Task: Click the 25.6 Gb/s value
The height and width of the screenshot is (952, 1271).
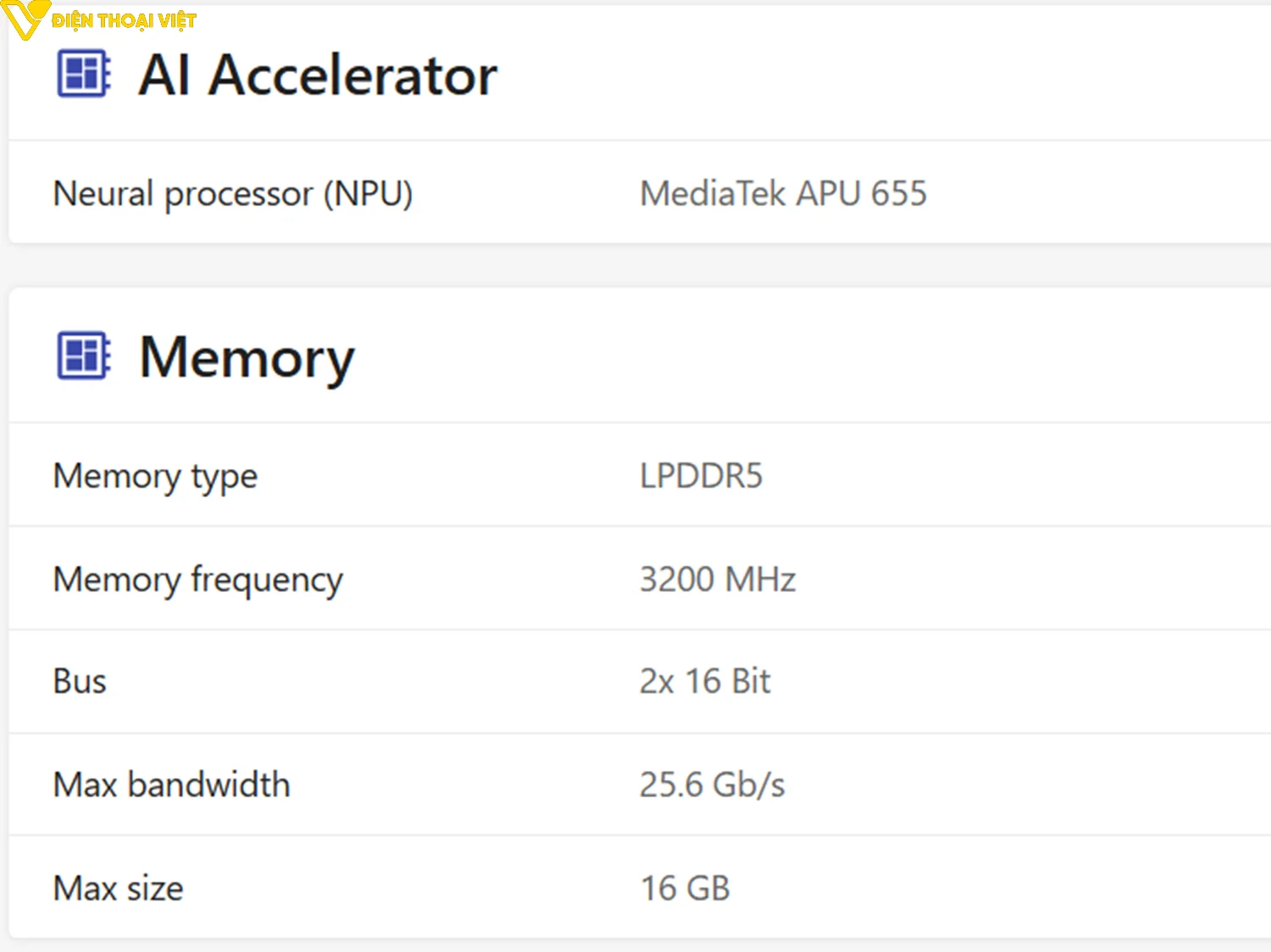Action: click(712, 785)
